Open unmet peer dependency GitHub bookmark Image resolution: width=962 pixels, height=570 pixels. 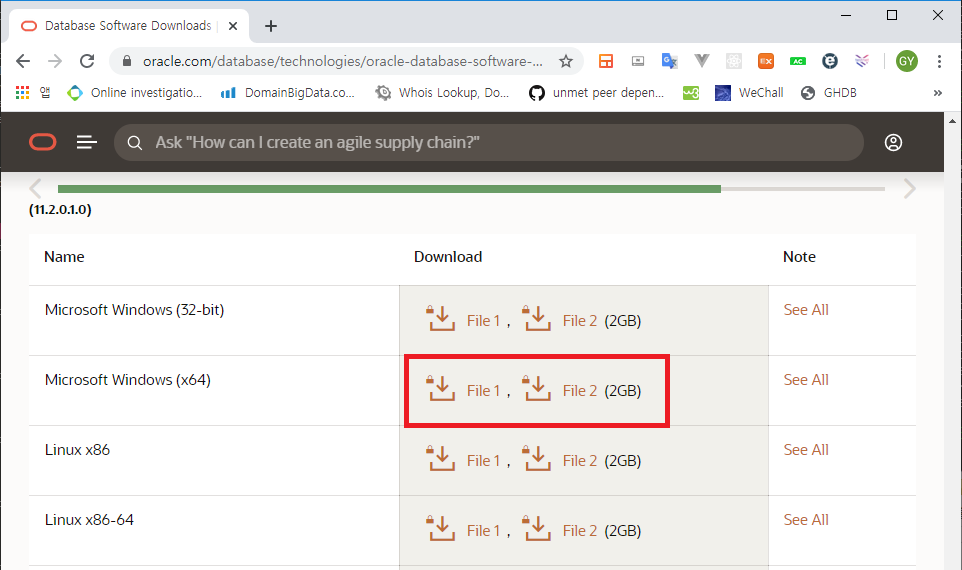pyautogui.click(x=597, y=93)
